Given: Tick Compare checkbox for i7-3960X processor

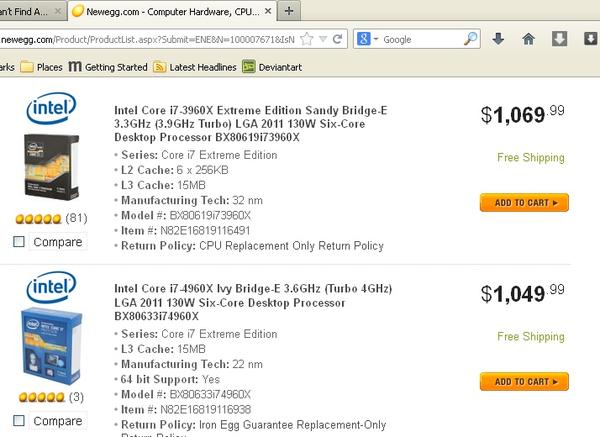Looking at the screenshot, I should pyautogui.click(x=19, y=241).
